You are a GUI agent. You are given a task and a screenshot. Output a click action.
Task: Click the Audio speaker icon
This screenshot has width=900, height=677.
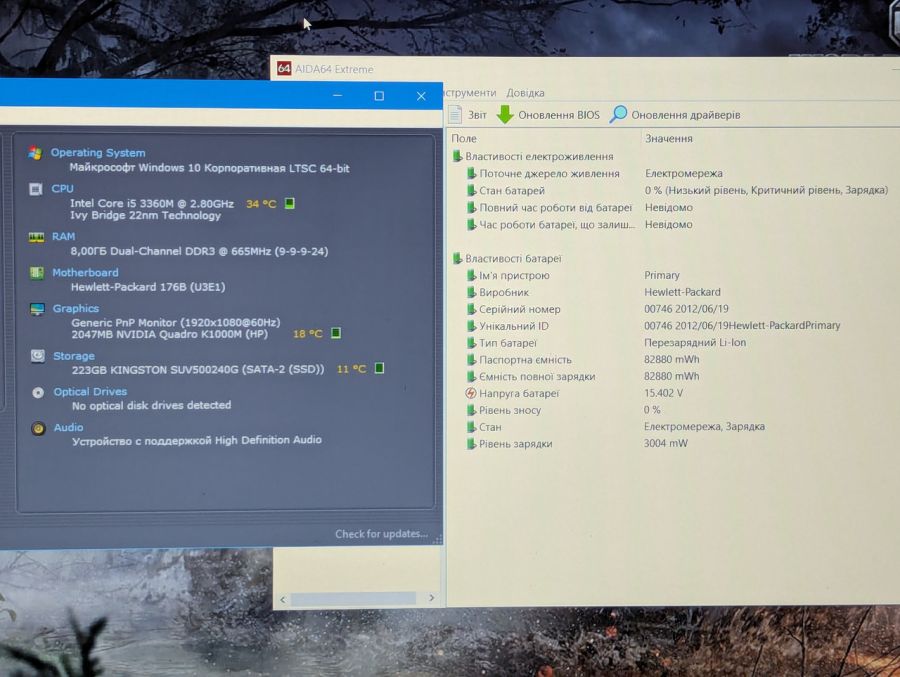(38, 428)
